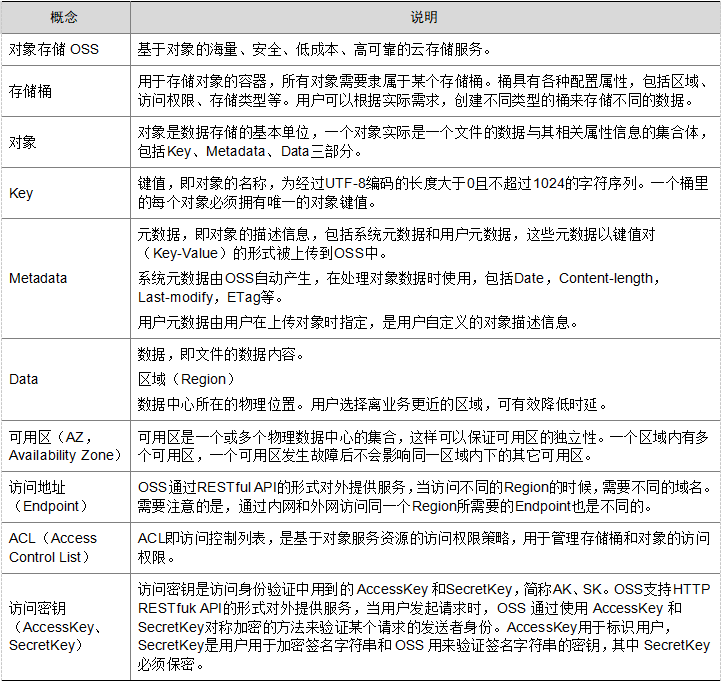Click the '说明' column header
The image size is (722, 682).
pos(425,17)
